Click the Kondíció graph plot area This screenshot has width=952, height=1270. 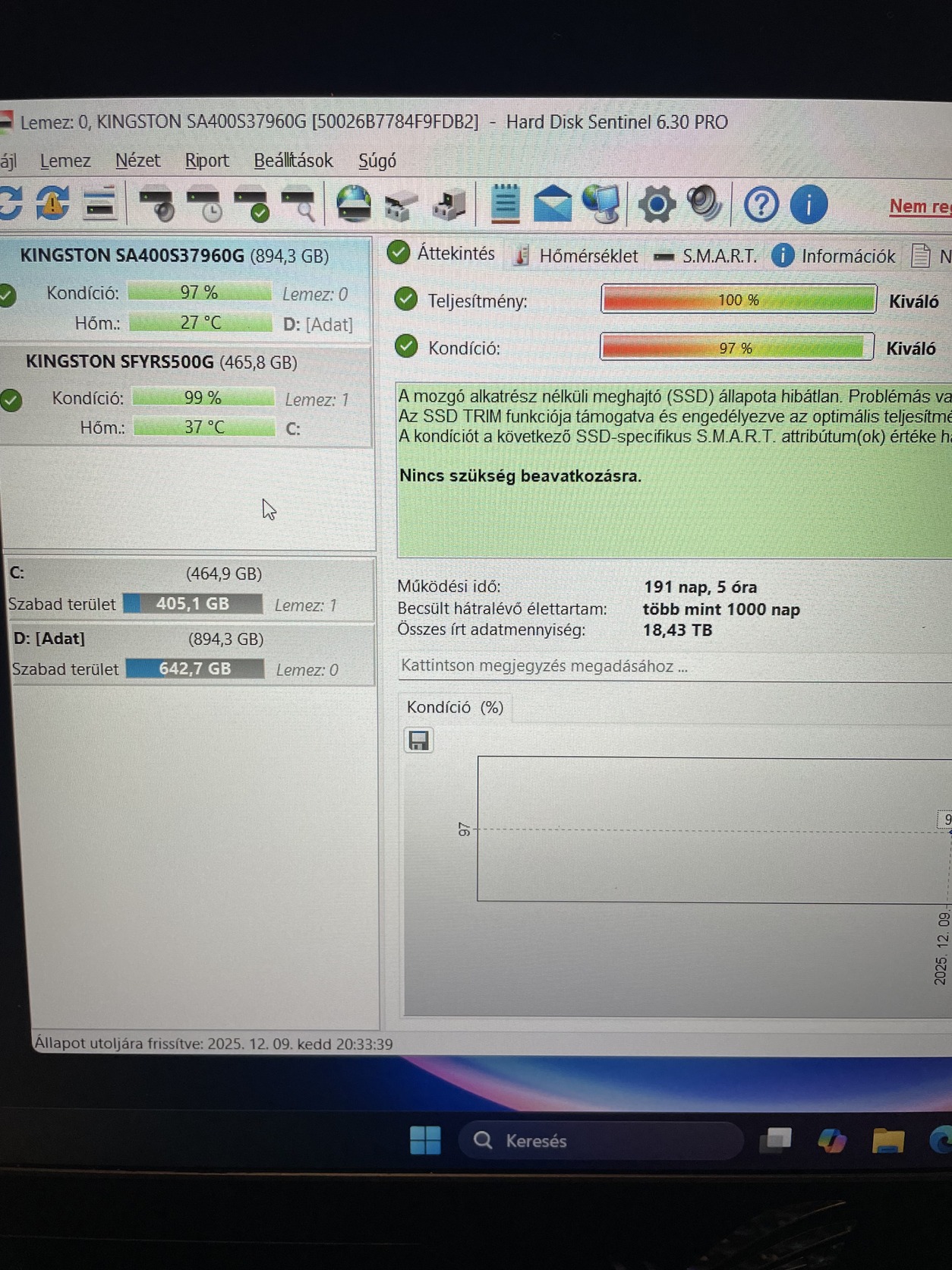(x=714, y=829)
